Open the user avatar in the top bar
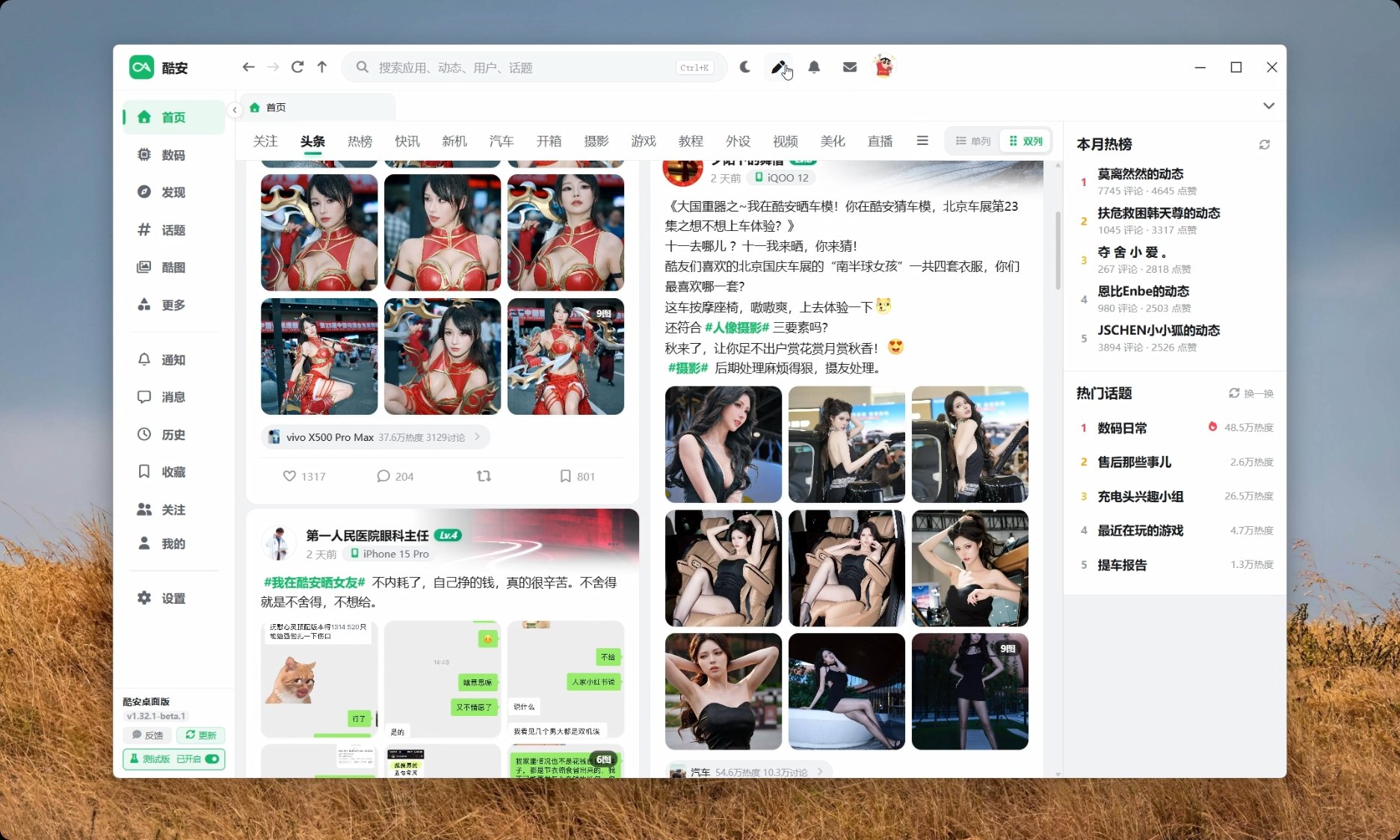The image size is (1400, 840). [884, 67]
